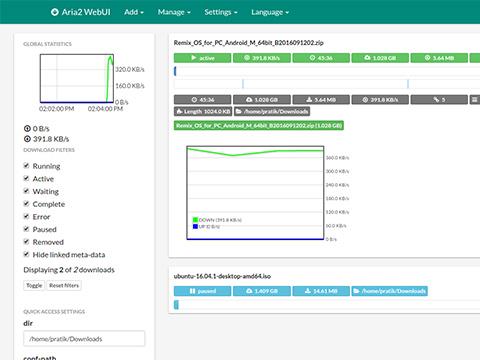Click the Length 1024.0 KB badge
This screenshot has width=480, height=360.
(203, 111)
